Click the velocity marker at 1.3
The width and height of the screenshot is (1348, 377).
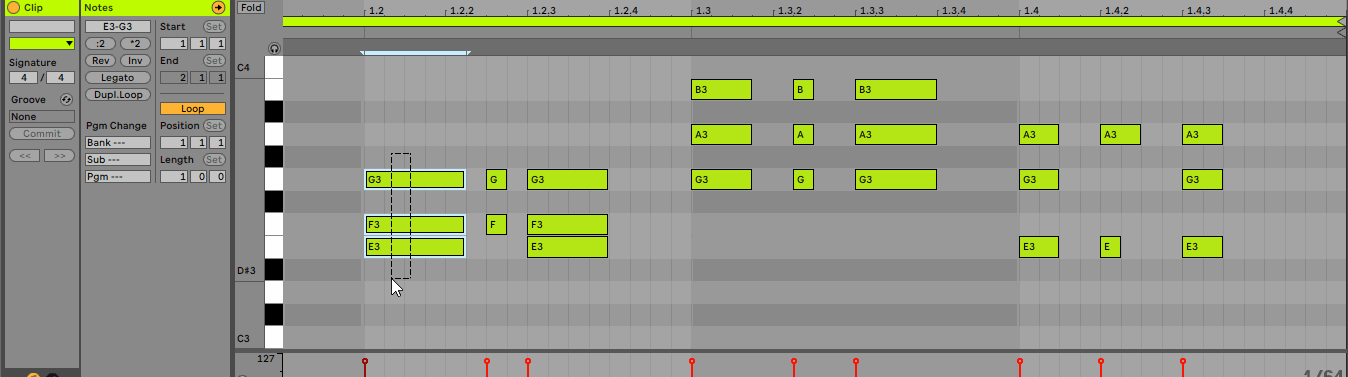(x=692, y=360)
